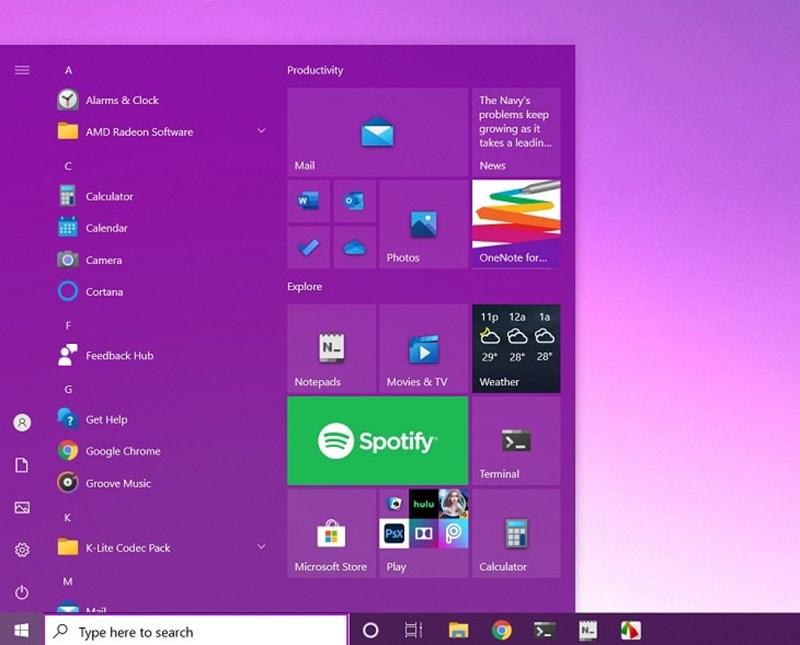The width and height of the screenshot is (800, 645).
Task: Click the Word icon in Productivity group
Action: tap(308, 202)
